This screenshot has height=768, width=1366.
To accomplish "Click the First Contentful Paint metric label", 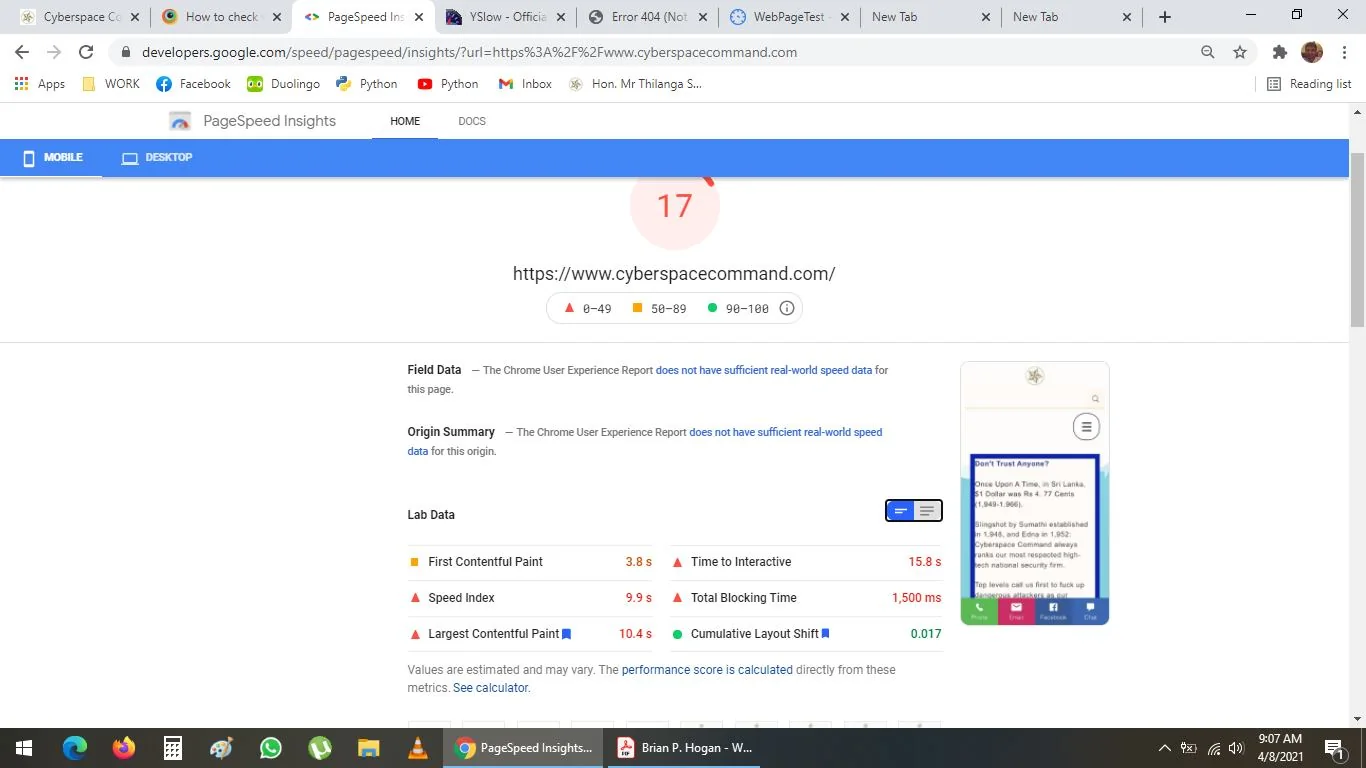I will coord(485,562).
